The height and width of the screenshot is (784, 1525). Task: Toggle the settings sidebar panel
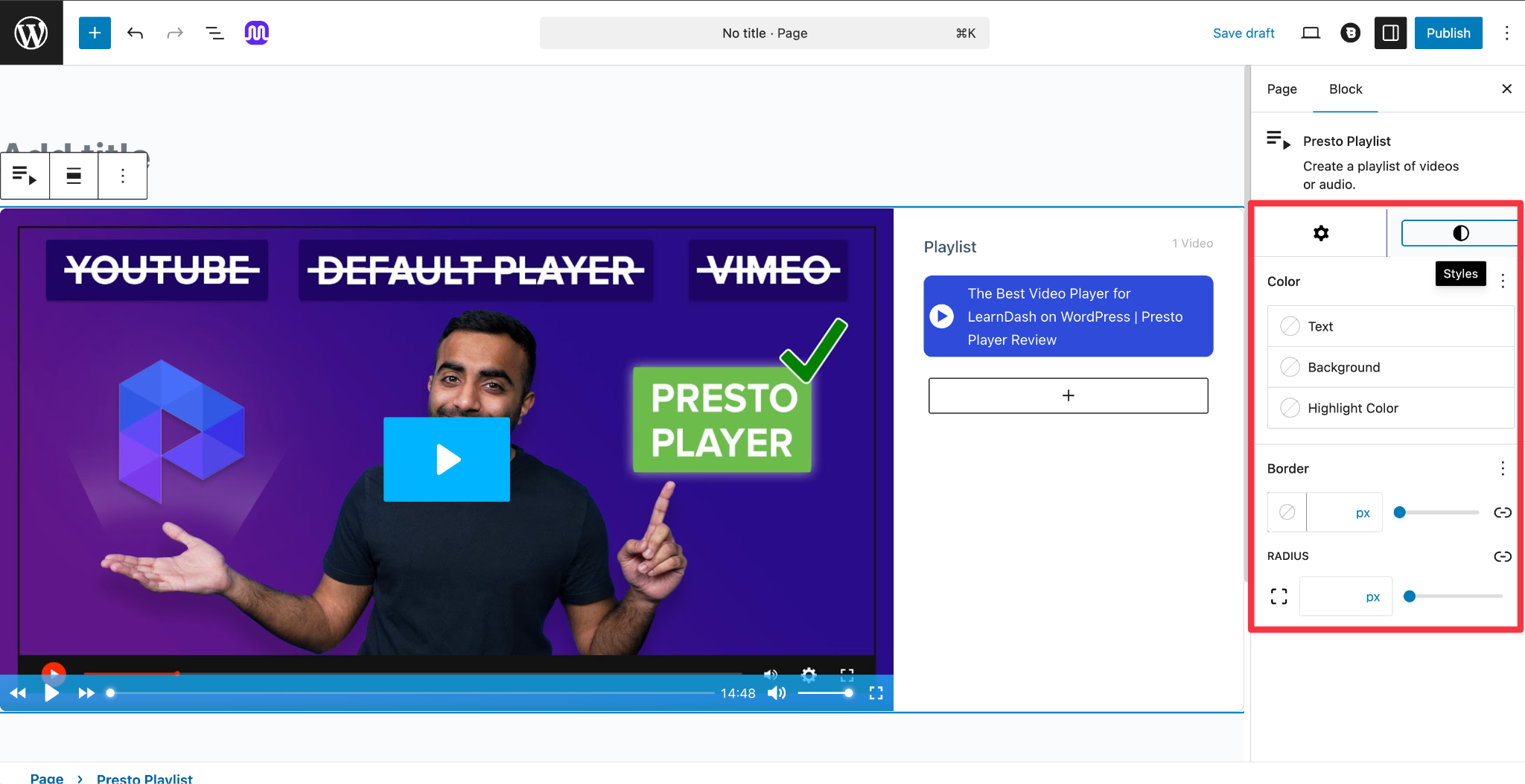click(x=1389, y=33)
